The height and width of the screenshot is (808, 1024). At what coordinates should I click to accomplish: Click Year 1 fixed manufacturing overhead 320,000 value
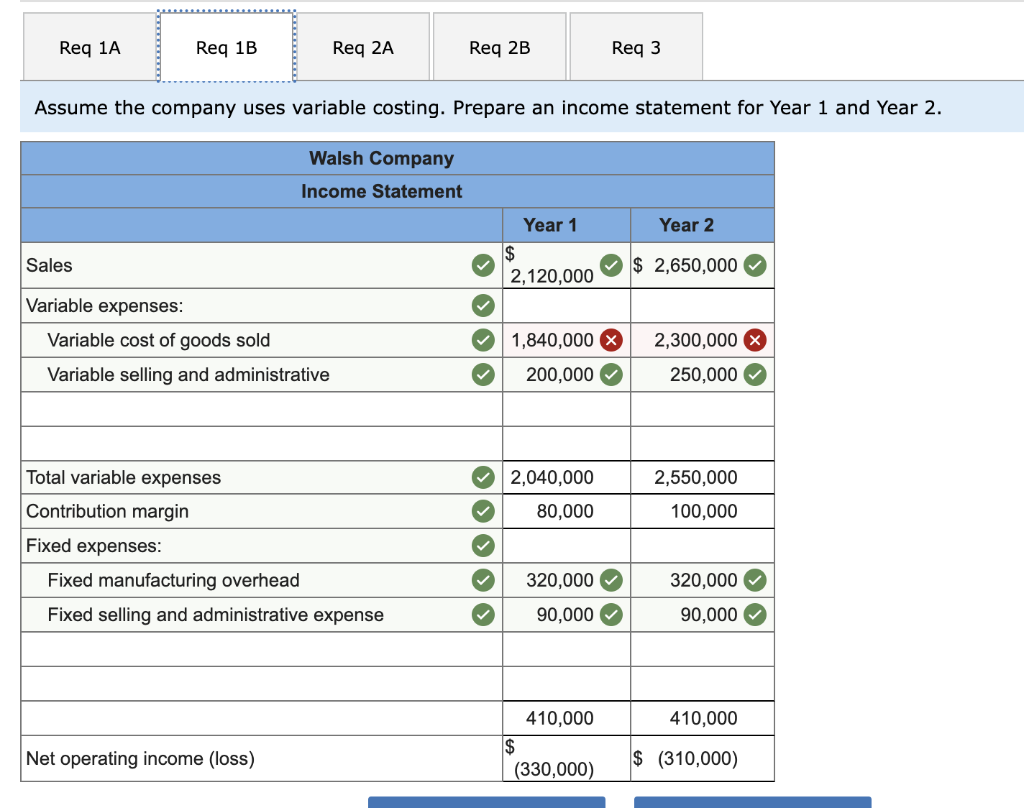560,580
